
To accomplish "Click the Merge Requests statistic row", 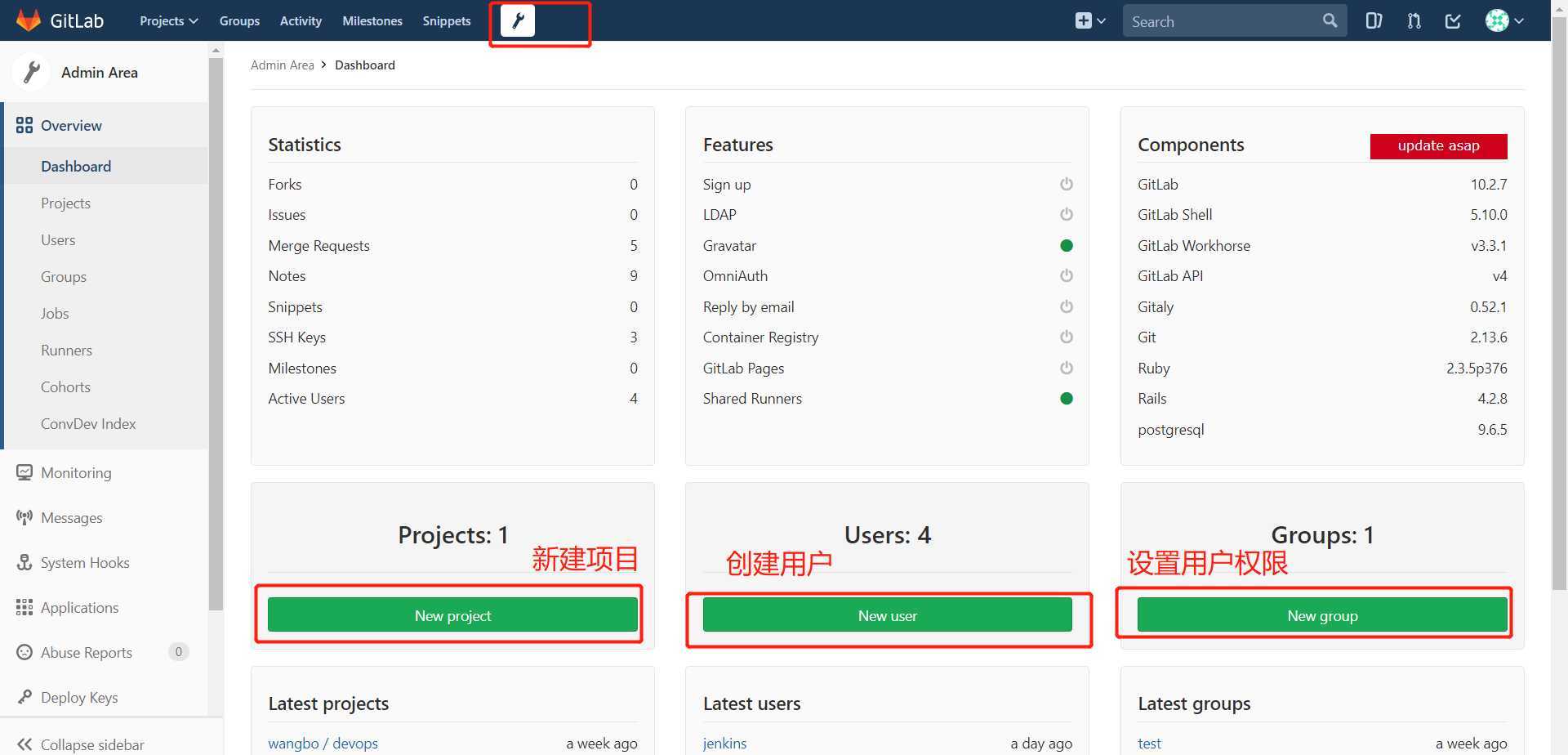I will (452, 245).
